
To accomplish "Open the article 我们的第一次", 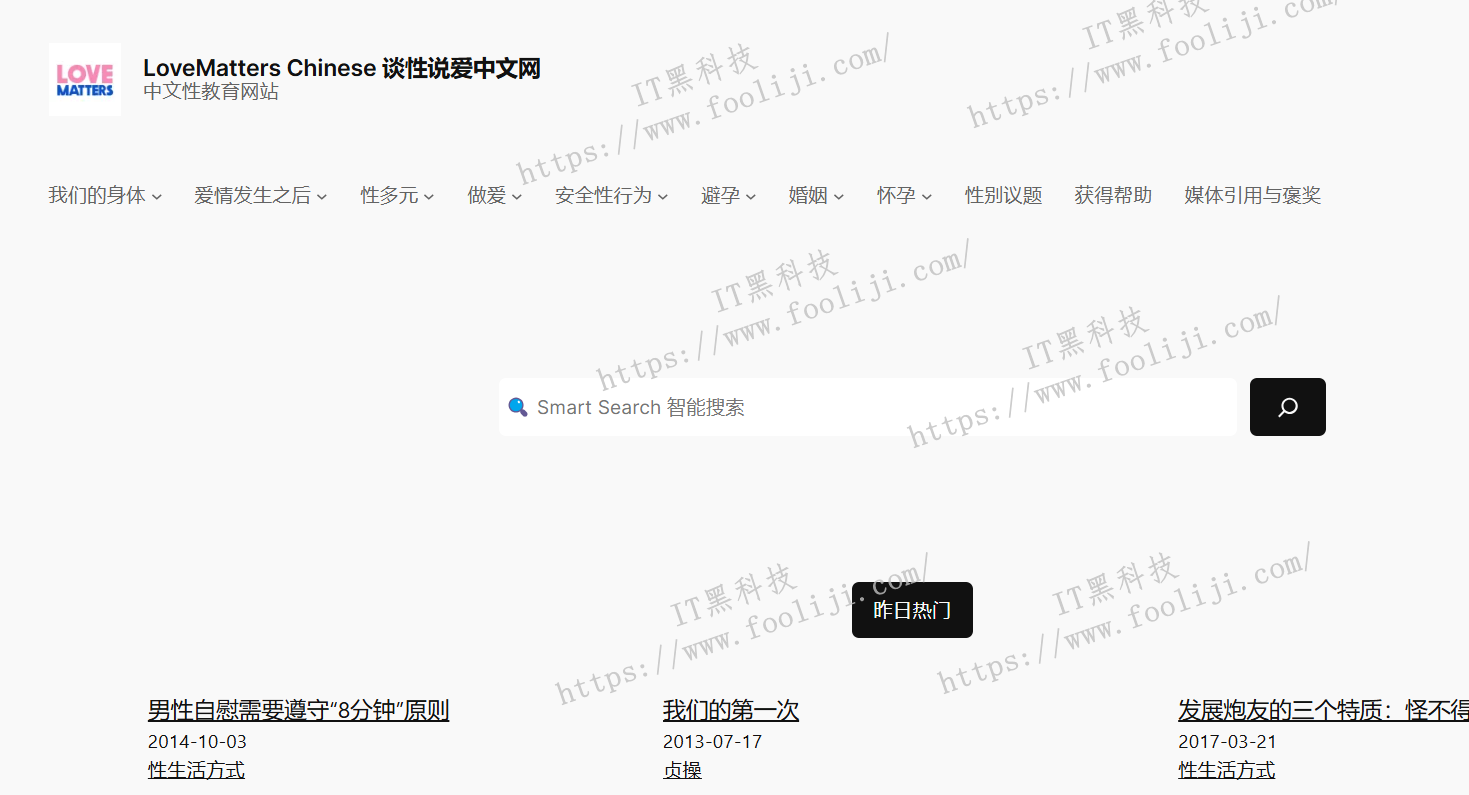I will 730,709.
